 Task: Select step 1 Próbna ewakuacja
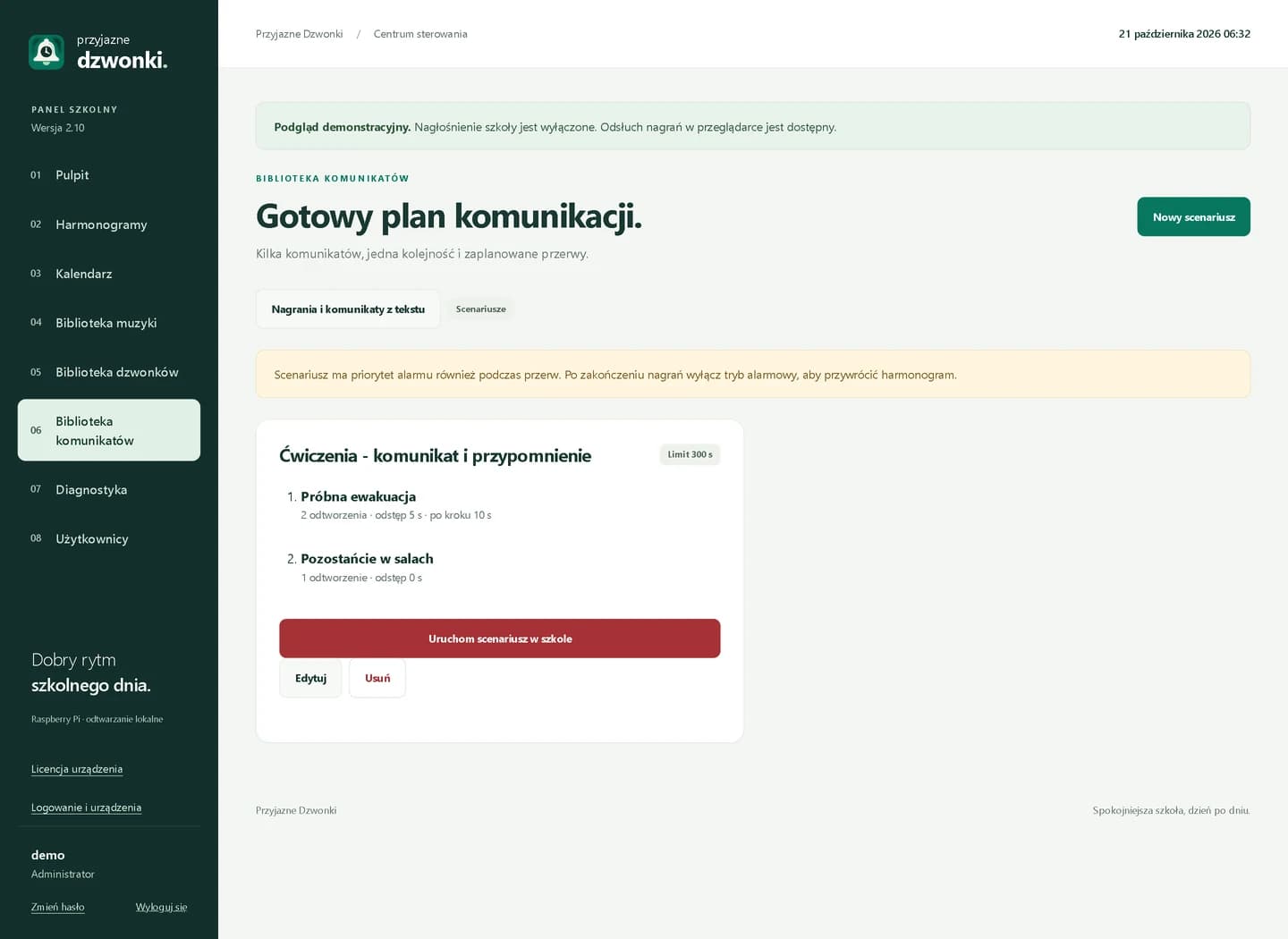tap(358, 496)
